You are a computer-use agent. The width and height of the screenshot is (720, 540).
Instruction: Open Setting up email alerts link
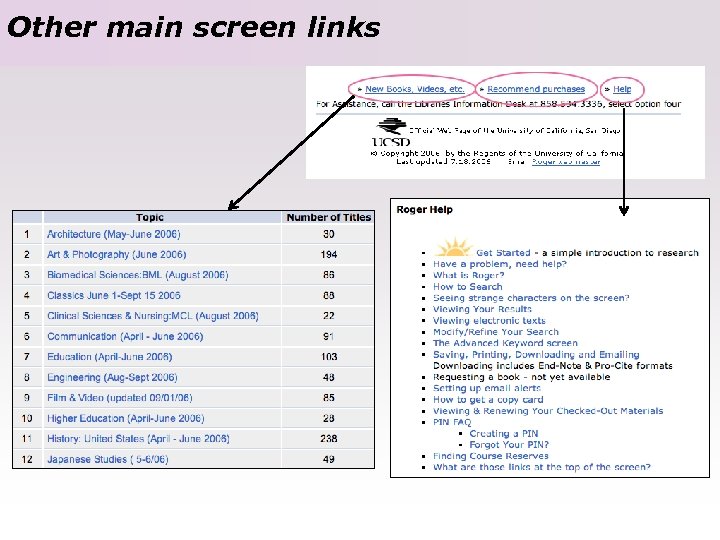(x=487, y=388)
